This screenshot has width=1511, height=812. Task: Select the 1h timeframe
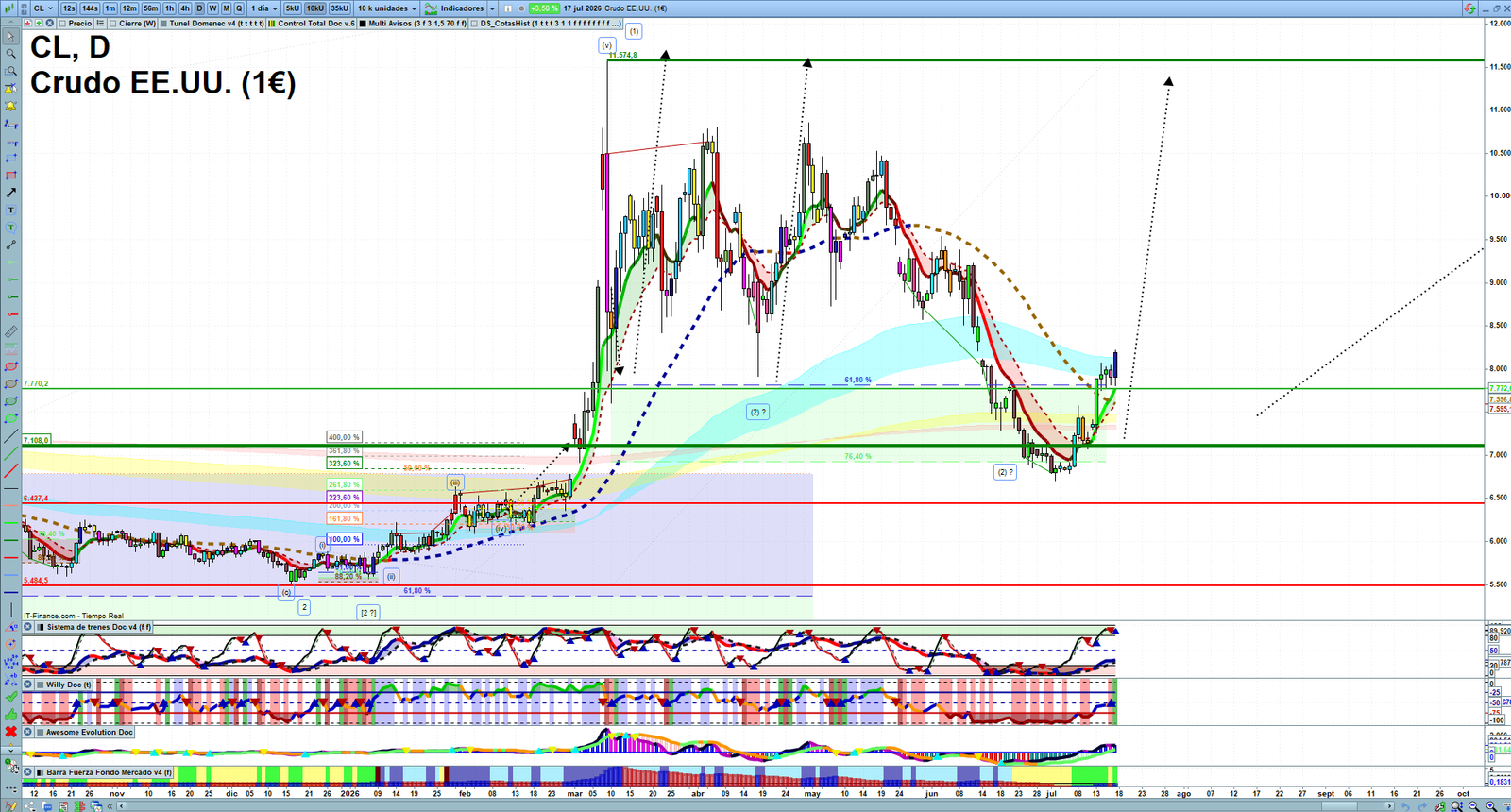[170, 8]
